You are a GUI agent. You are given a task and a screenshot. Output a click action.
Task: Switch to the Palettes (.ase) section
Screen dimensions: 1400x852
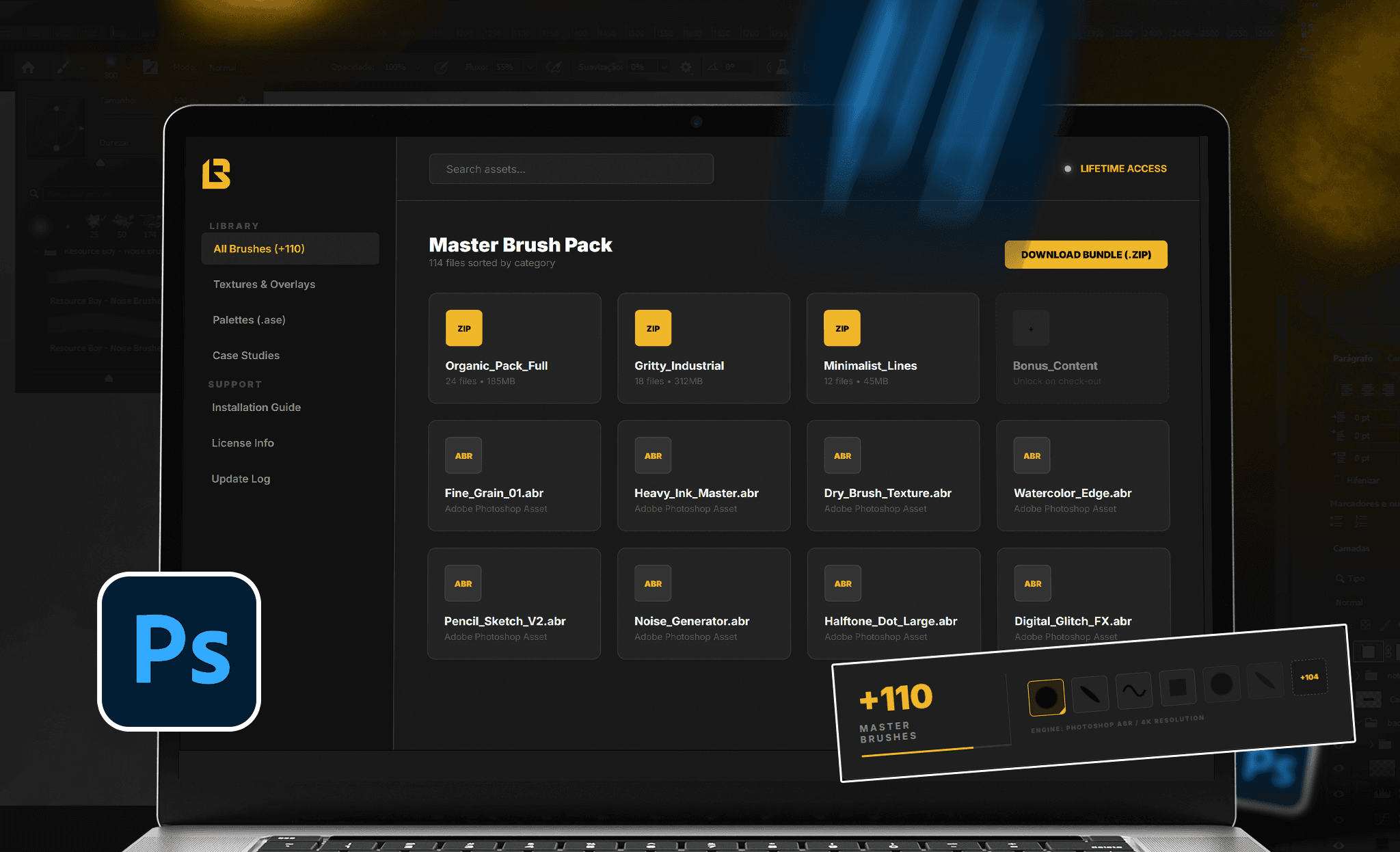248,319
